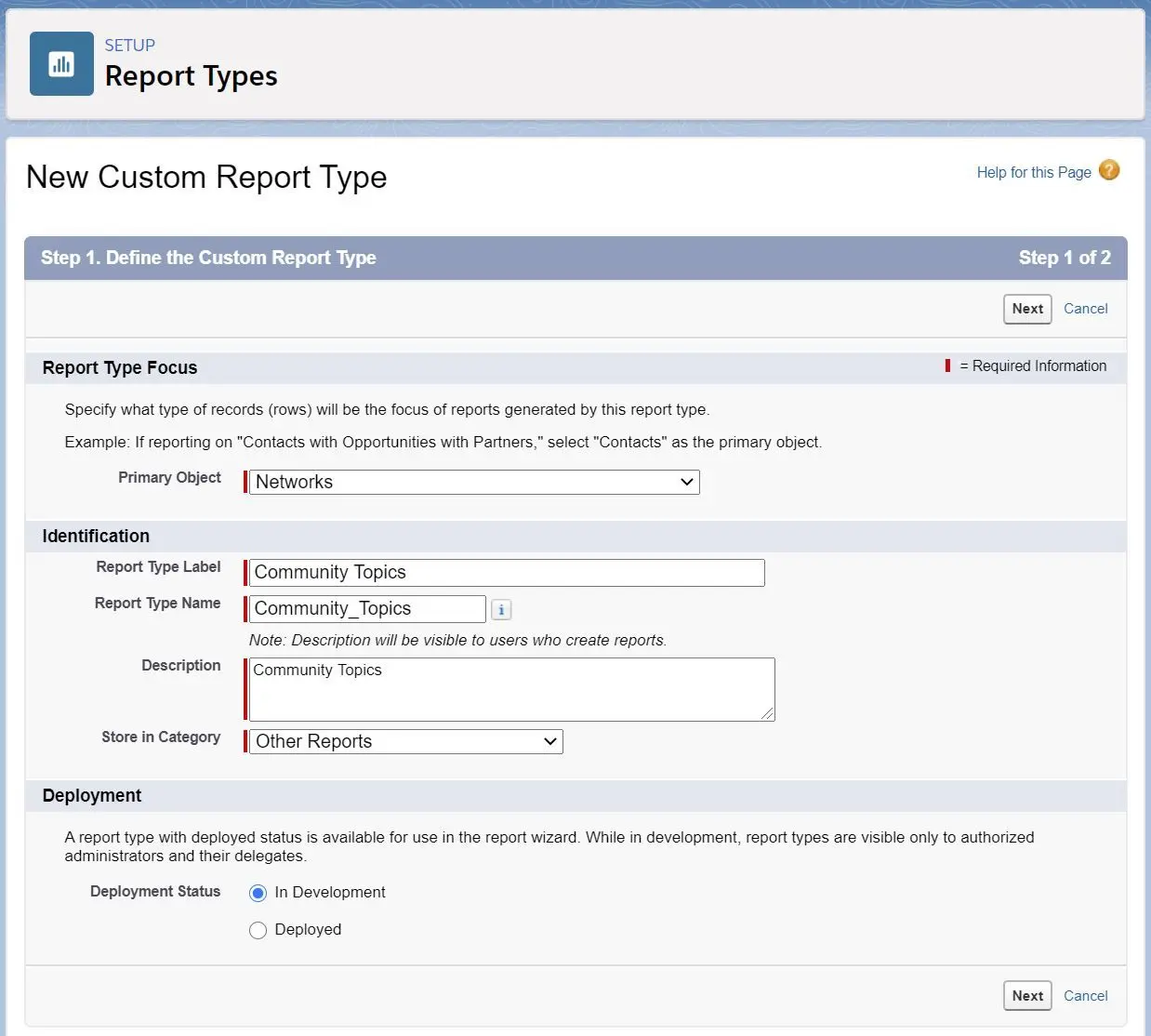Image resolution: width=1151 pixels, height=1036 pixels.
Task: Click into the Description text area
Action: click(x=511, y=689)
